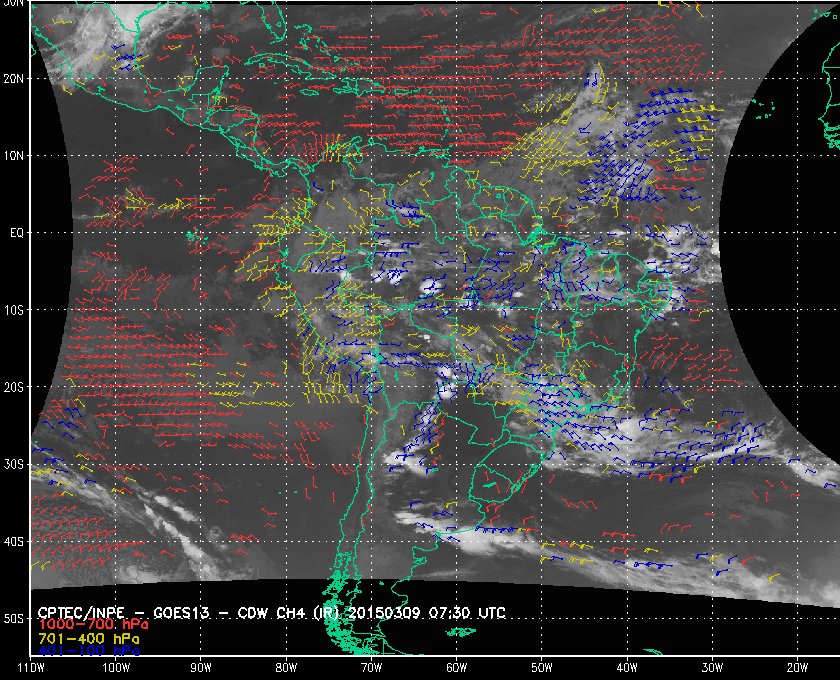Click the CH4 (IR) channel label
Image resolution: width=840 pixels, height=680 pixels.
(x=330, y=611)
